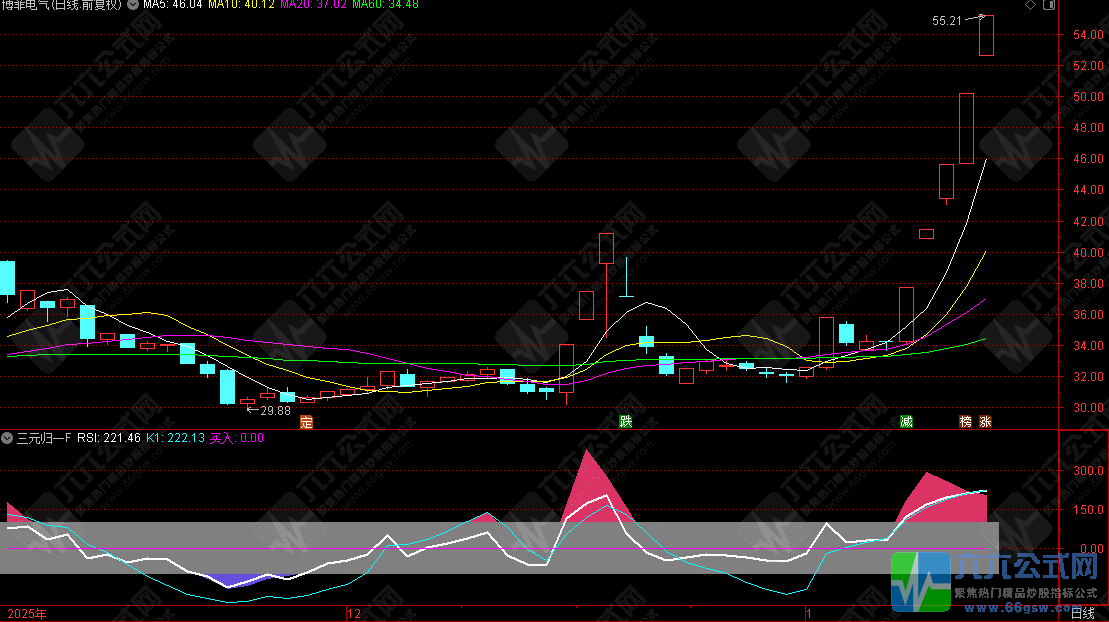Click the 12 month marker on timeline

click(x=352, y=611)
